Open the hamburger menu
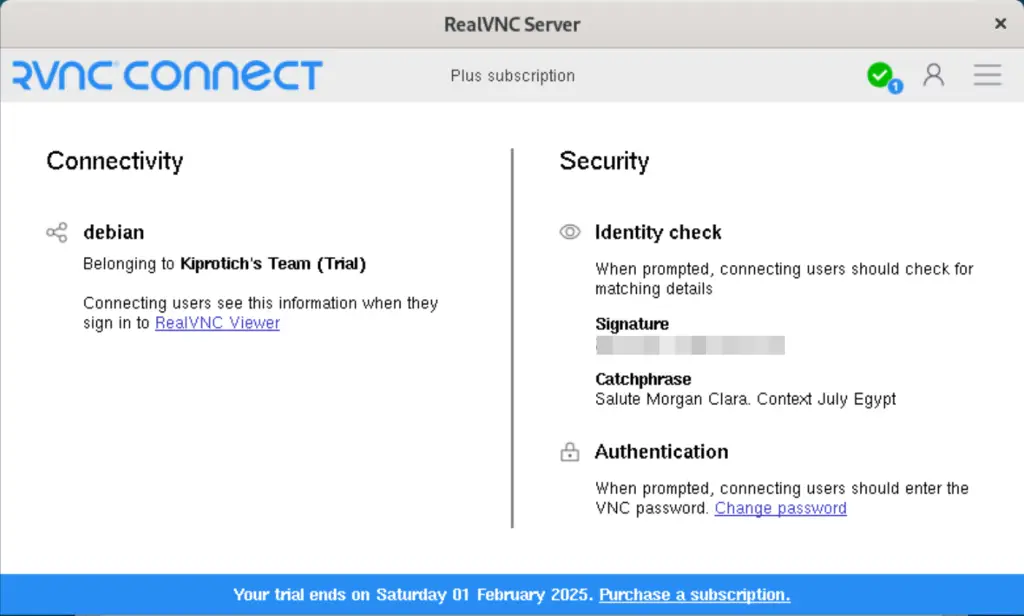This screenshot has width=1024, height=616. (987, 74)
